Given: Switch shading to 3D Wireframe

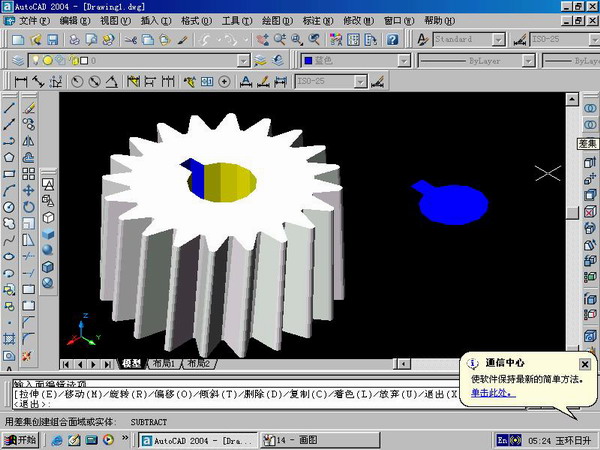Looking at the screenshot, I should (48, 201).
